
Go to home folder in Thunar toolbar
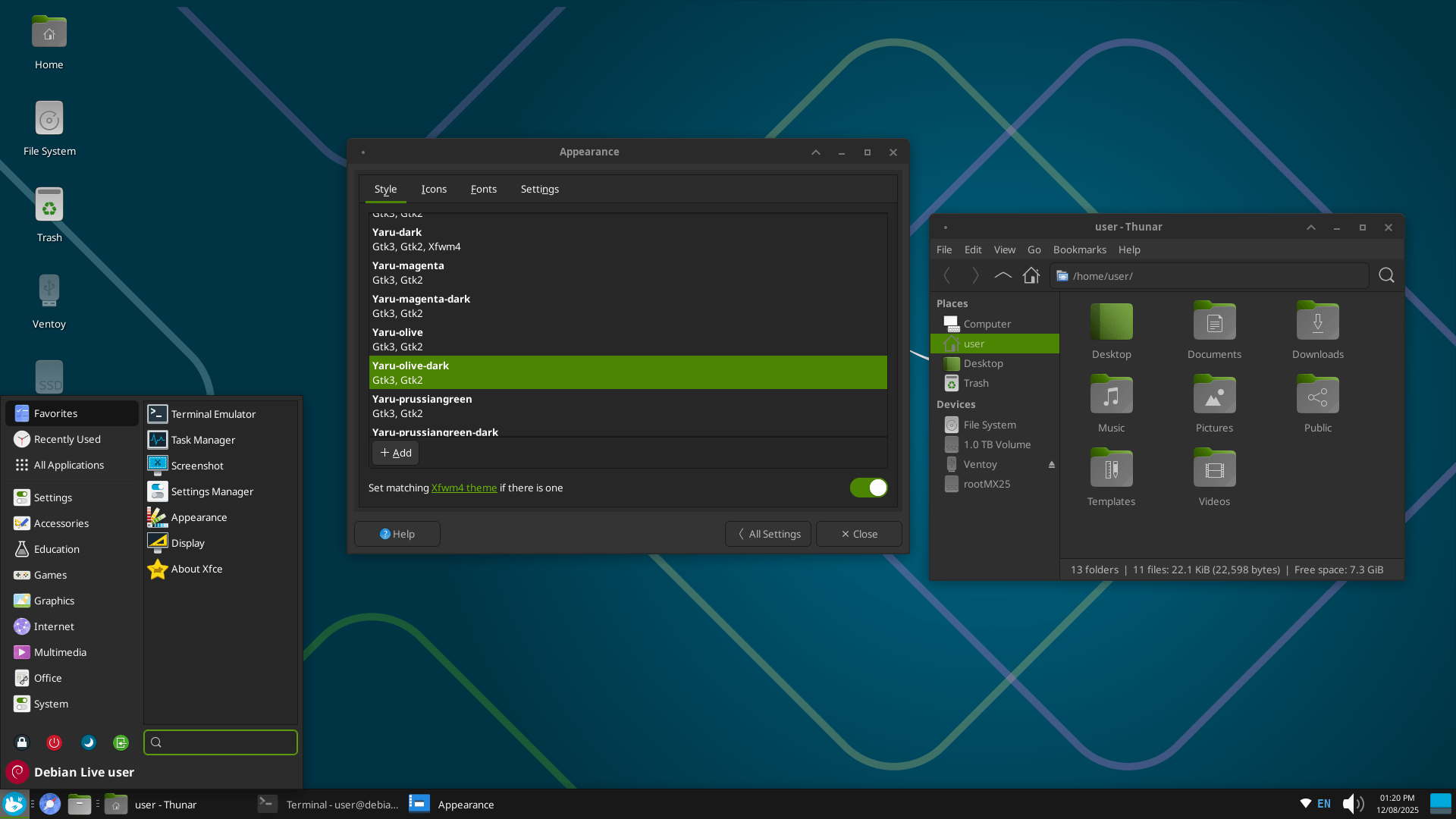1031,275
